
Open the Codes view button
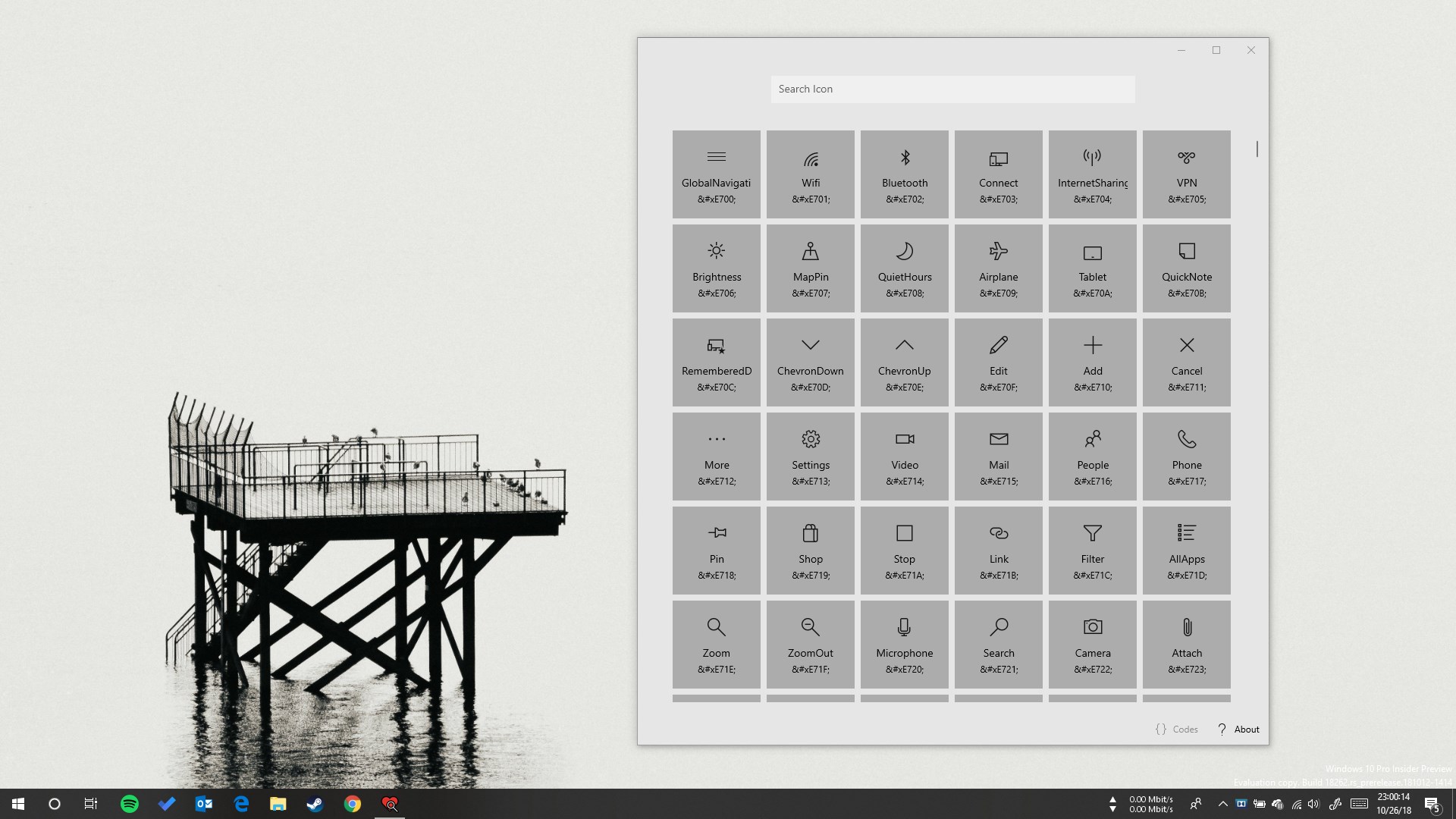[x=1176, y=730]
